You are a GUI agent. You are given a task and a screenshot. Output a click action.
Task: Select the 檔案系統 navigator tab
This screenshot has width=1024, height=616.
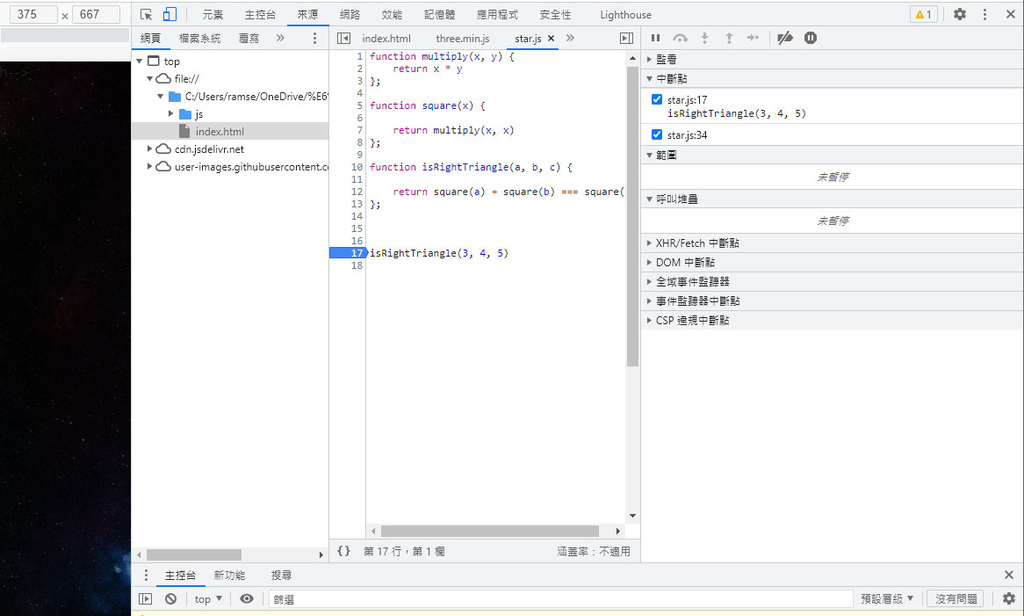[200, 38]
